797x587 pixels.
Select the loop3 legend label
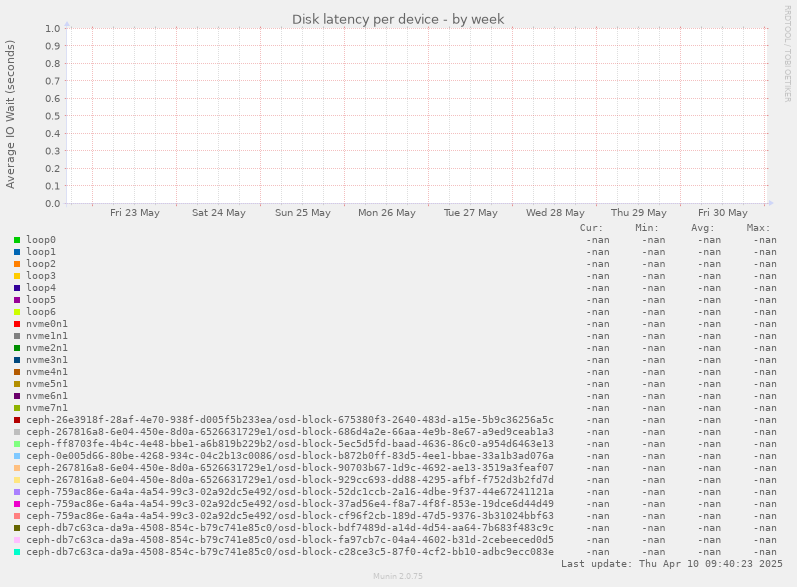[x=41, y=276]
